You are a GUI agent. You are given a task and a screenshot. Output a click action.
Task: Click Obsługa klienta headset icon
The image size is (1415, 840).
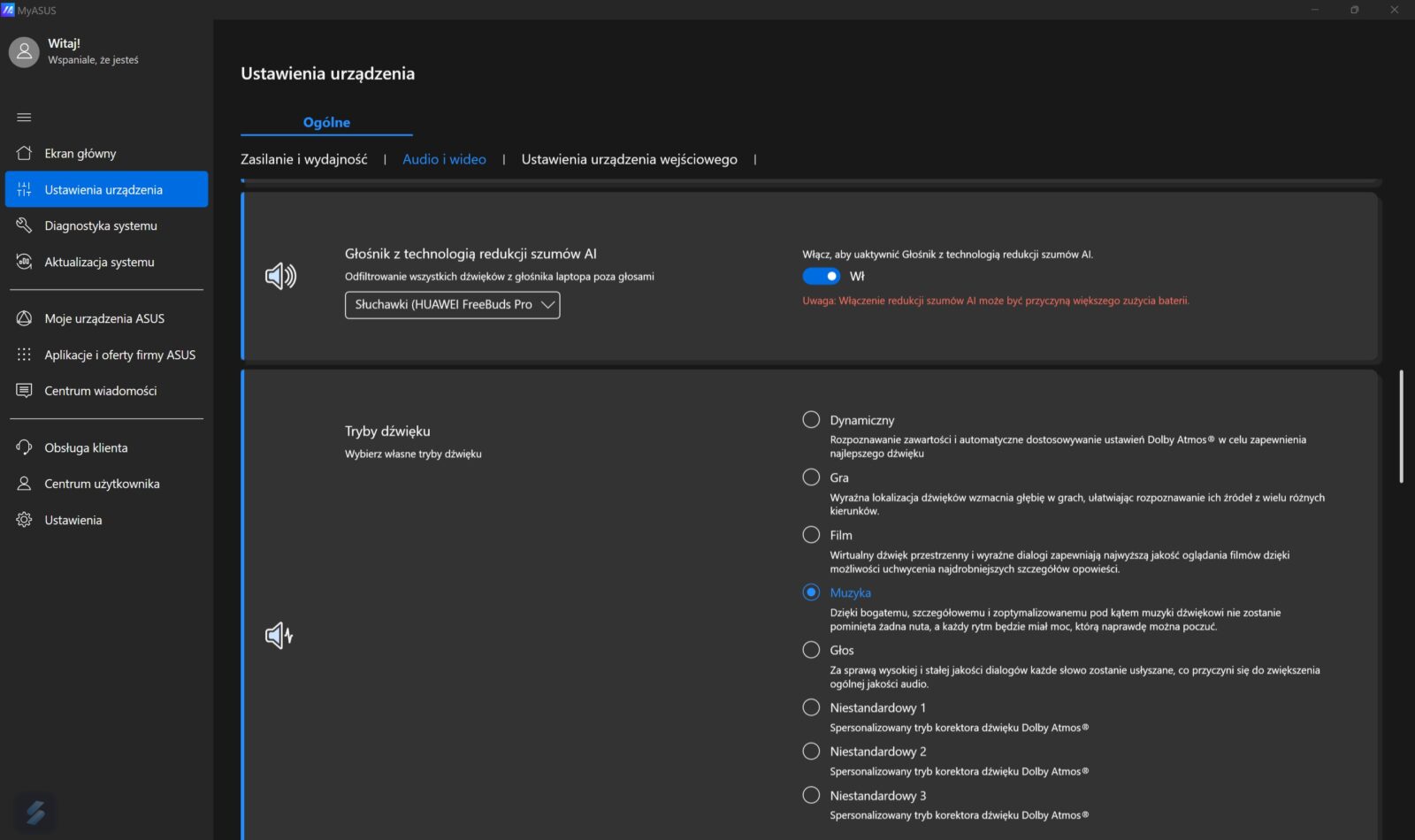pos(24,447)
